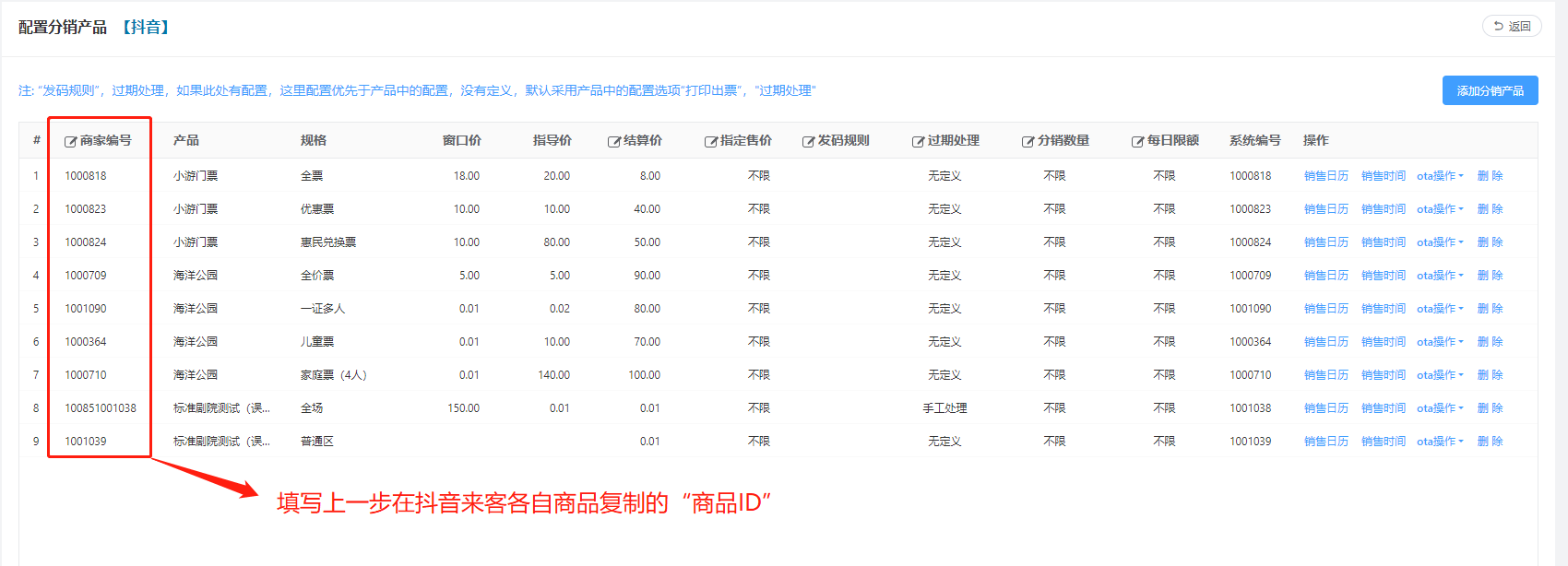Click the 产品 column header
The image size is (1568, 566).
coord(186,140)
